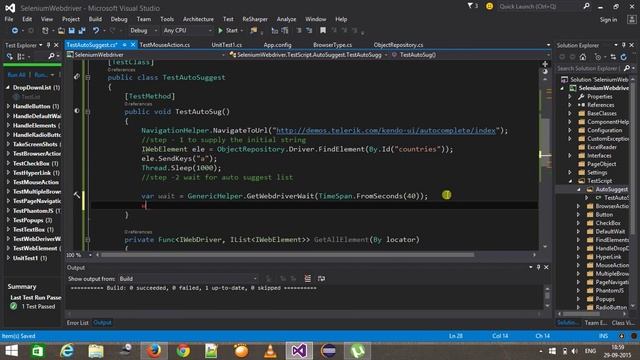This screenshot has height=360, width=640.
Task: Pin the Test Explorer panel
Action: [x=49, y=45]
